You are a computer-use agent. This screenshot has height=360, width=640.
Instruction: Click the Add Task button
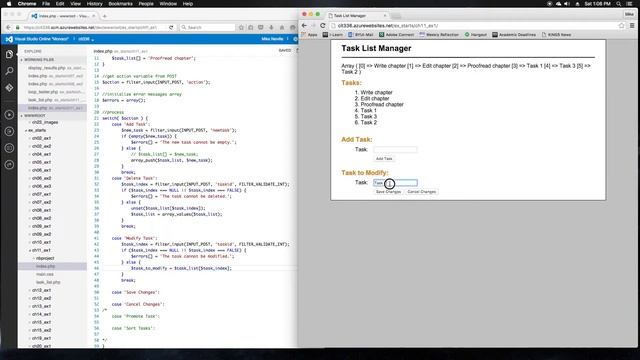tap(384, 158)
